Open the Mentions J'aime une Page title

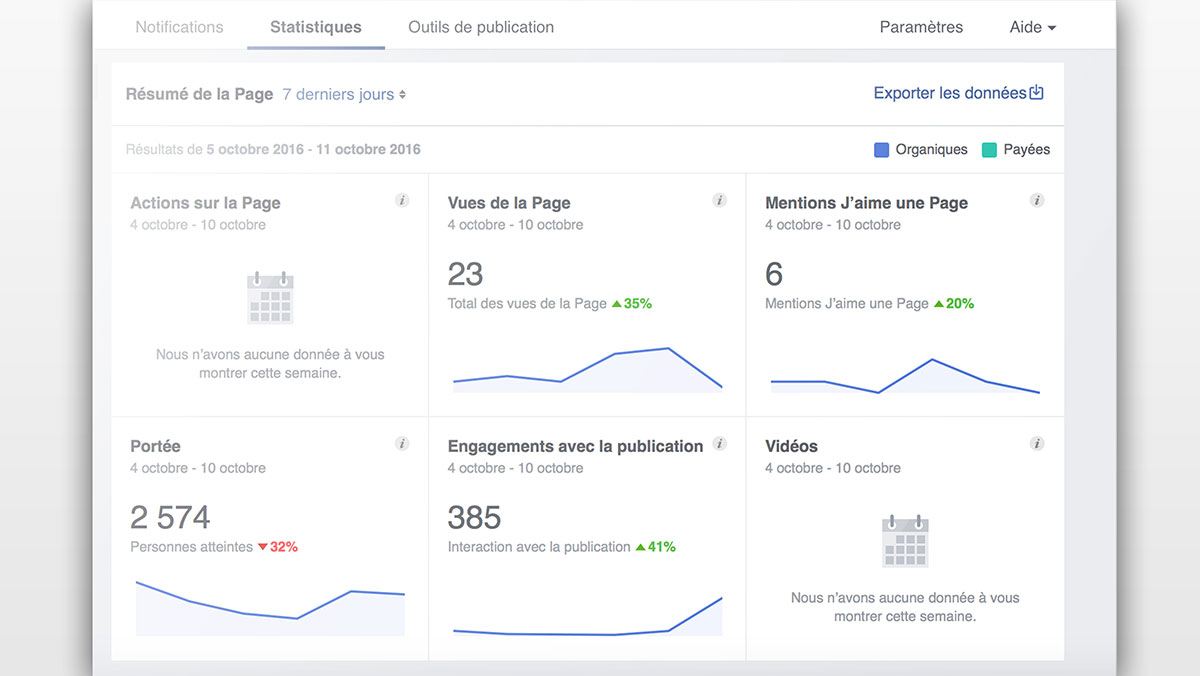coord(866,203)
